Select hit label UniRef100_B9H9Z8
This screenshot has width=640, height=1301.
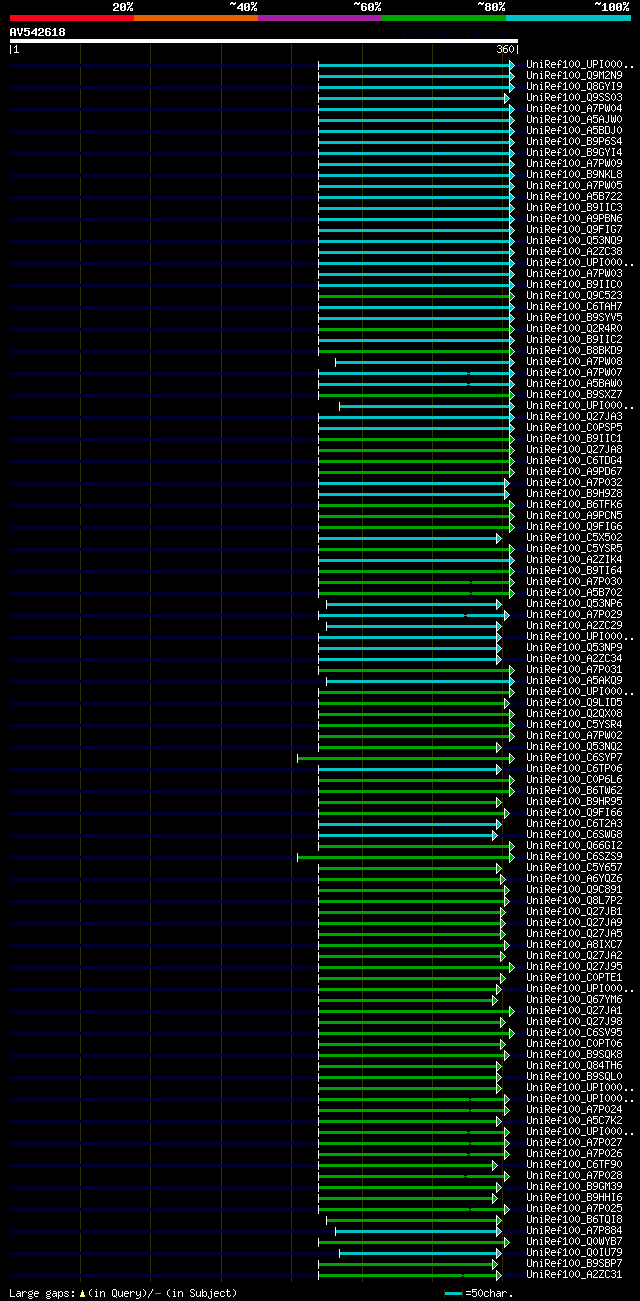pos(574,493)
